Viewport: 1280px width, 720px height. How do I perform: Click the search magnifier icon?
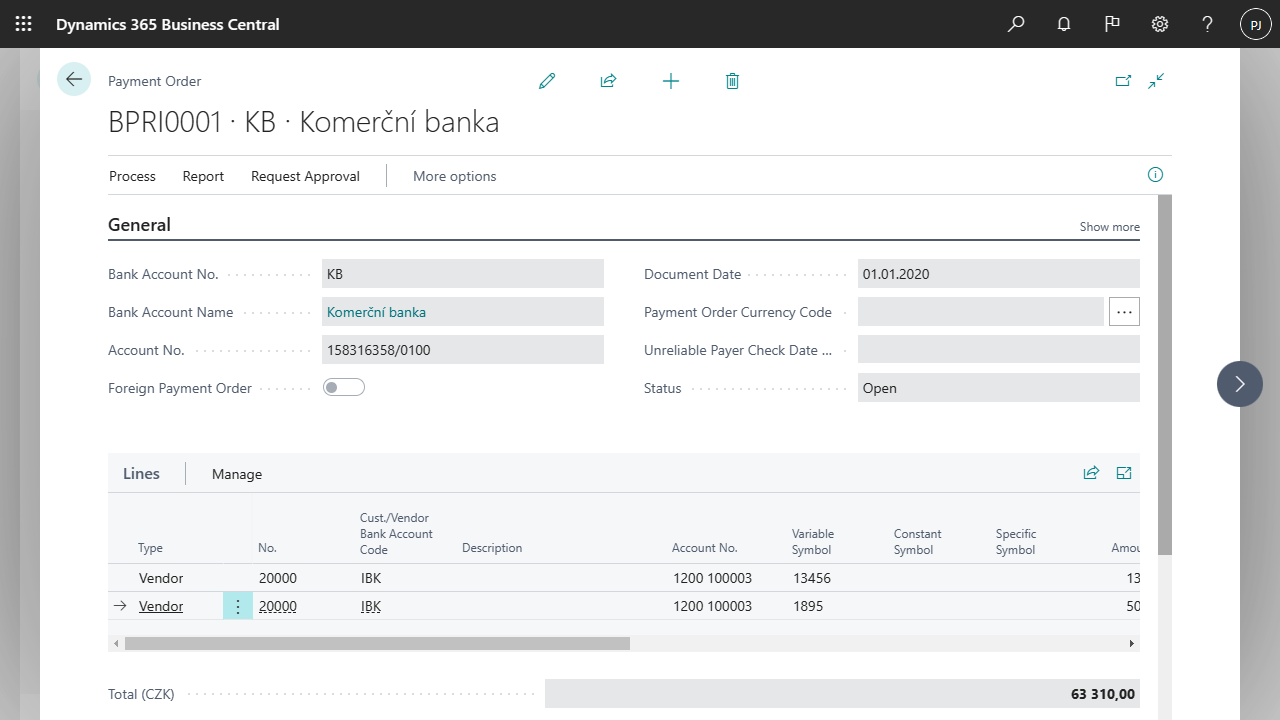click(1016, 24)
